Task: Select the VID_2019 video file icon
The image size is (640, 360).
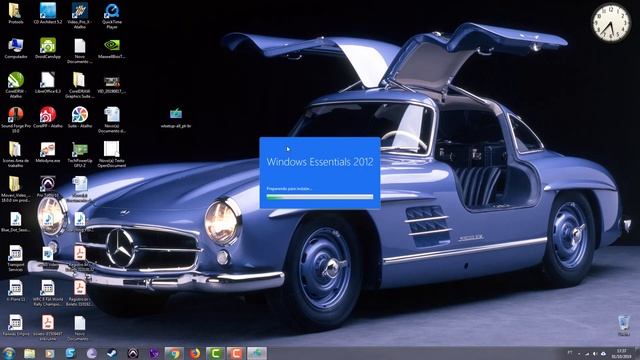Action: (111, 84)
